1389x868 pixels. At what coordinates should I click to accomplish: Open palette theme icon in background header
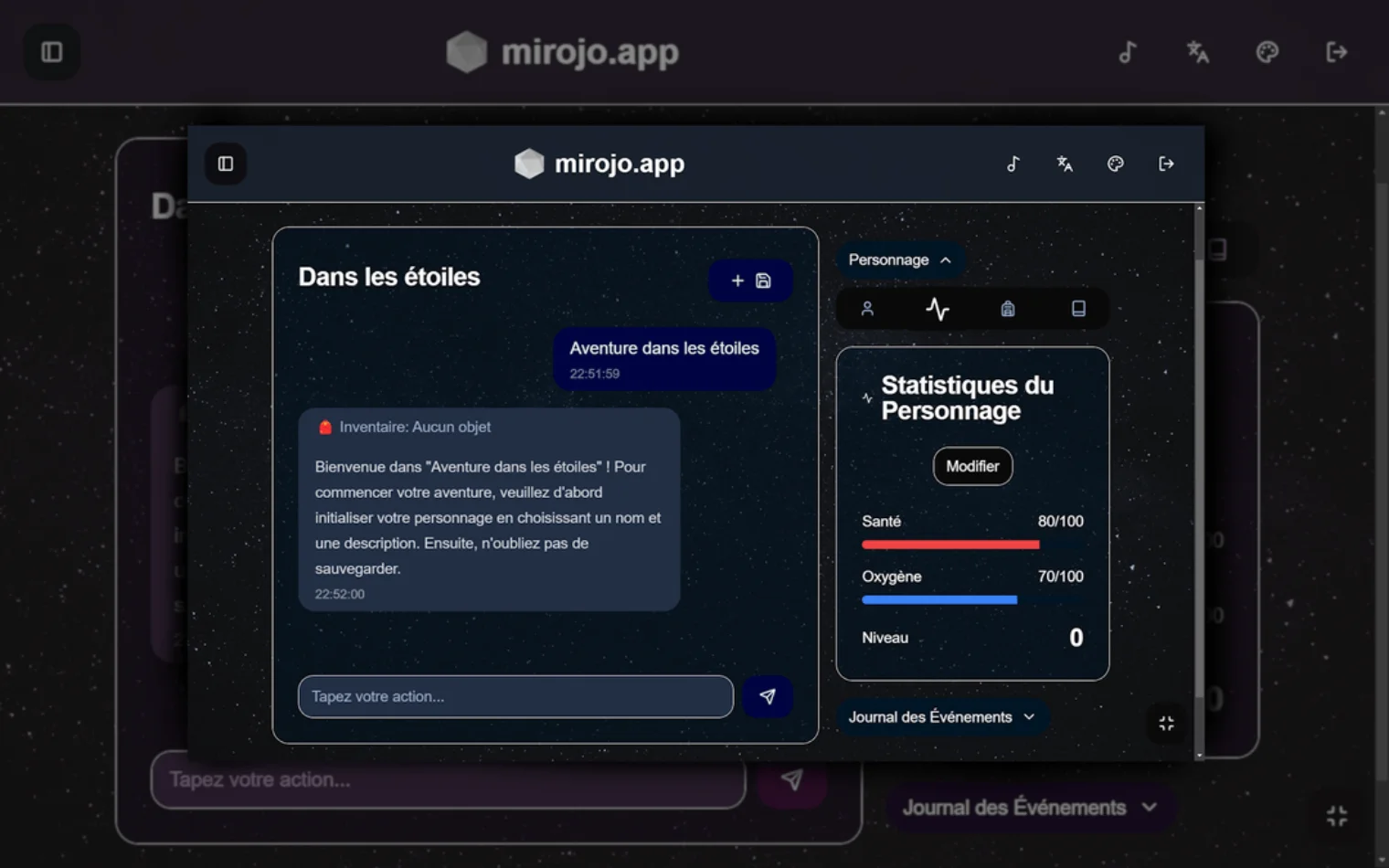[x=1267, y=52]
